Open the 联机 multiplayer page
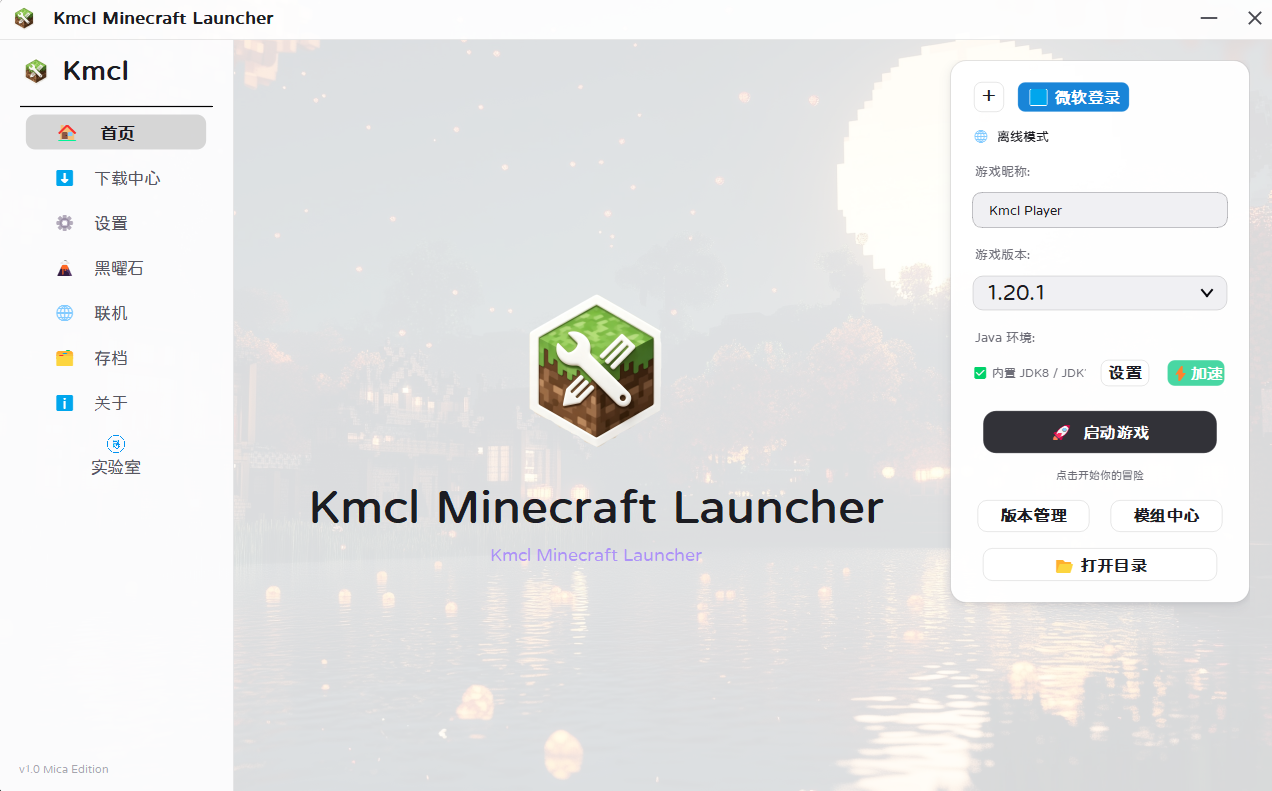 [x=116, y=313]
